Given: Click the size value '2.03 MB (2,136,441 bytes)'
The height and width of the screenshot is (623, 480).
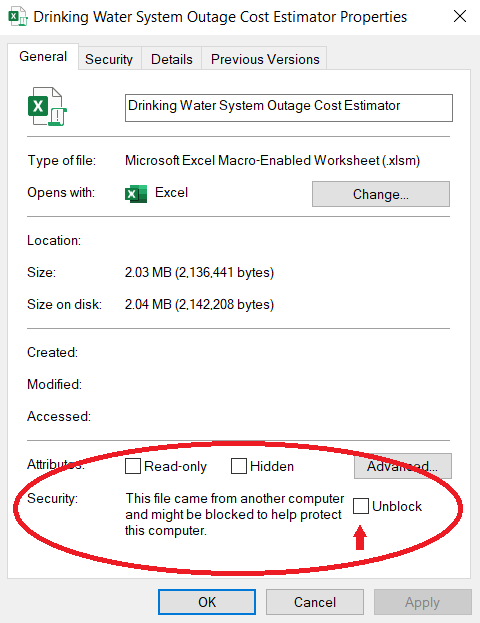Looking at the screenshot, I should (x=199, y=273).
